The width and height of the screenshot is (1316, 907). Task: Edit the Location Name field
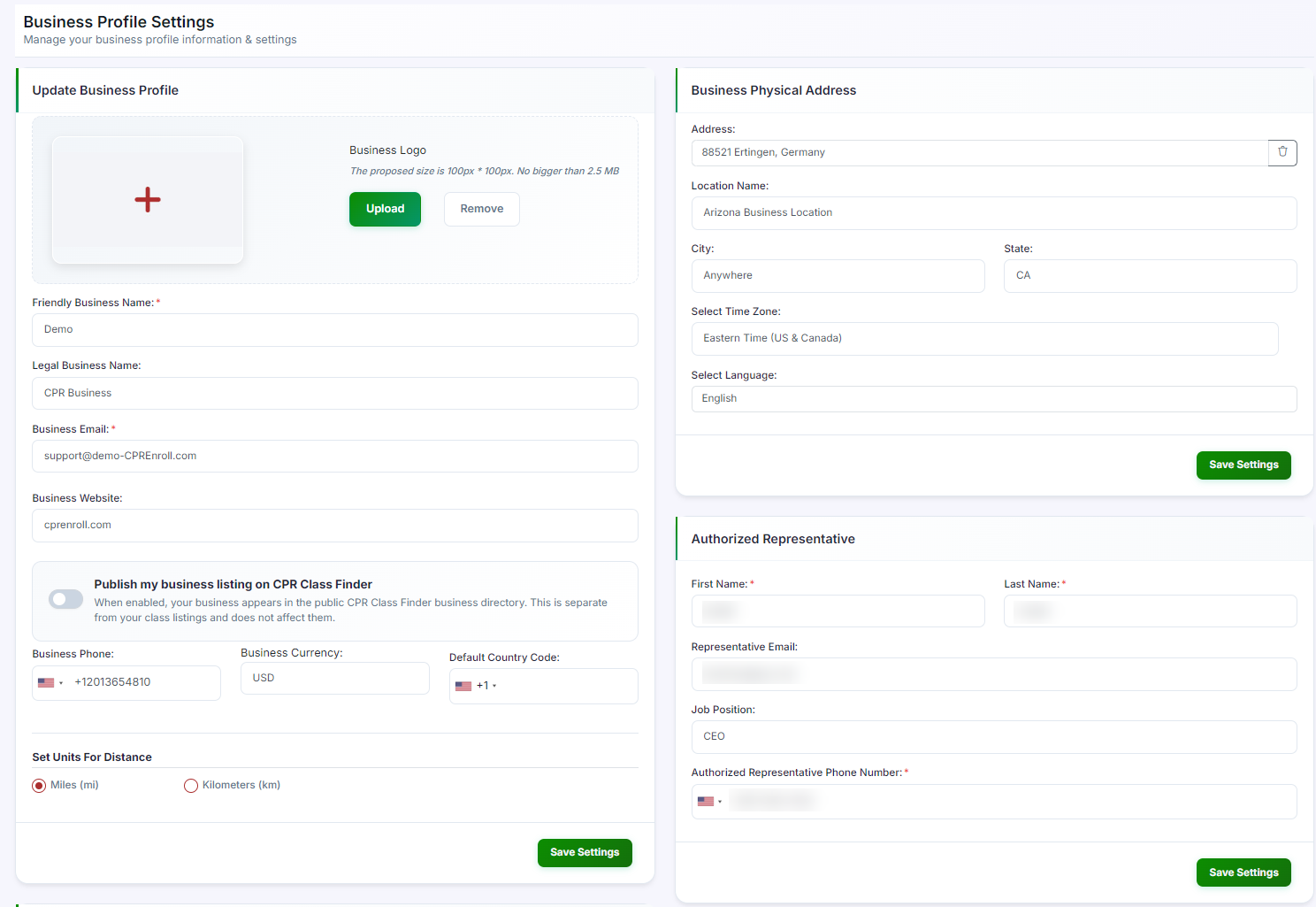pos(994,213)
